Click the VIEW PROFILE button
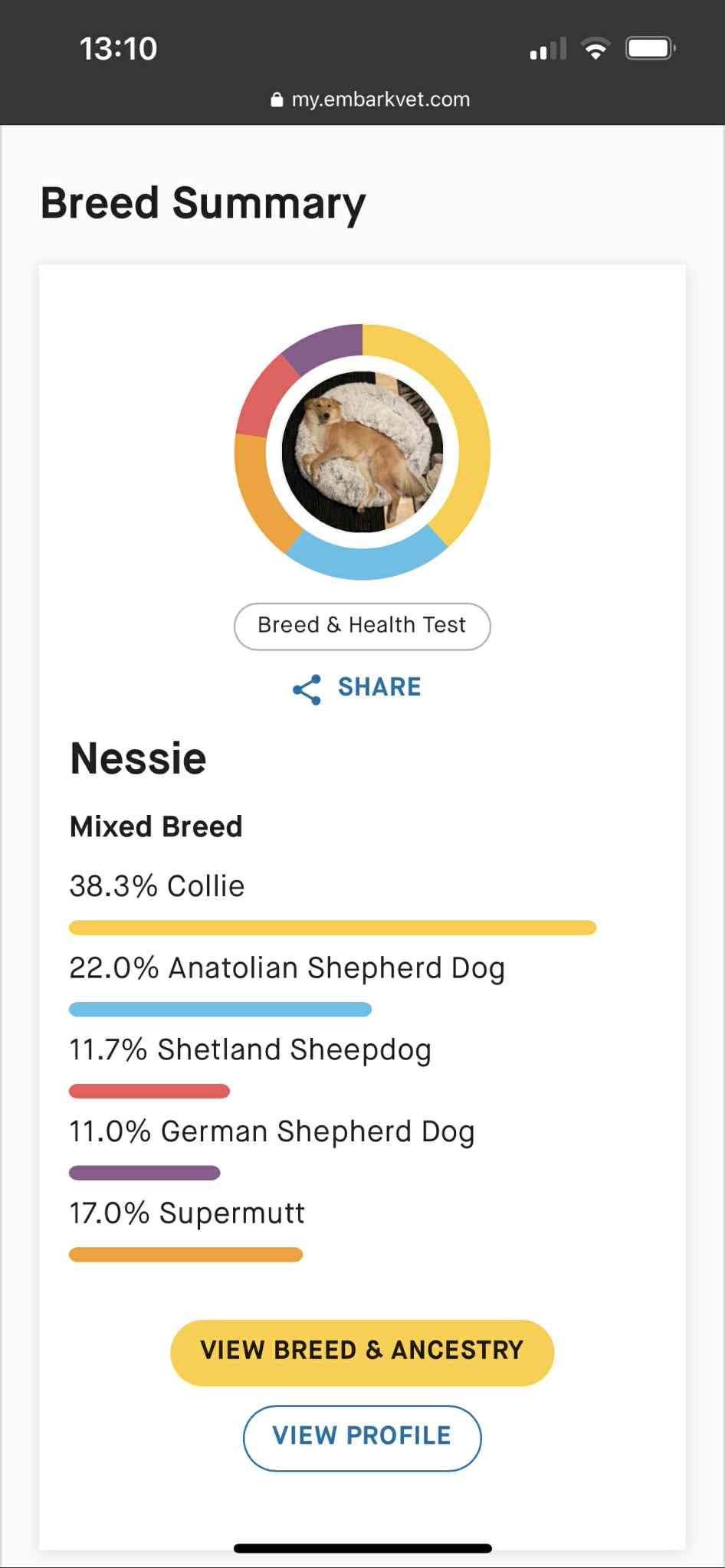The image size is (725, 1568). [362, 1439]
